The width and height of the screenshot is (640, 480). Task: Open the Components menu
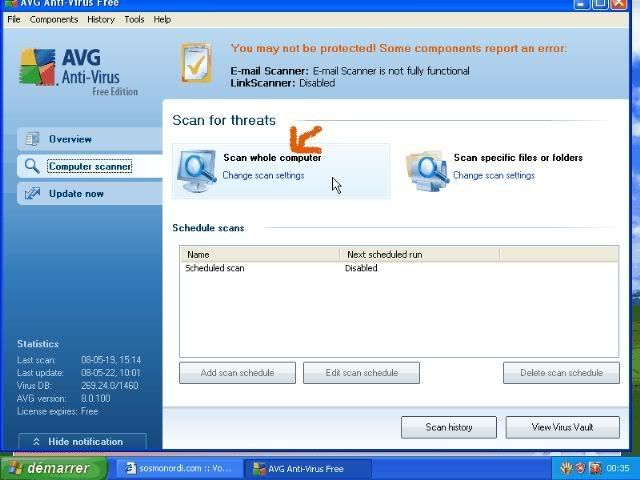tap(53, 20)
